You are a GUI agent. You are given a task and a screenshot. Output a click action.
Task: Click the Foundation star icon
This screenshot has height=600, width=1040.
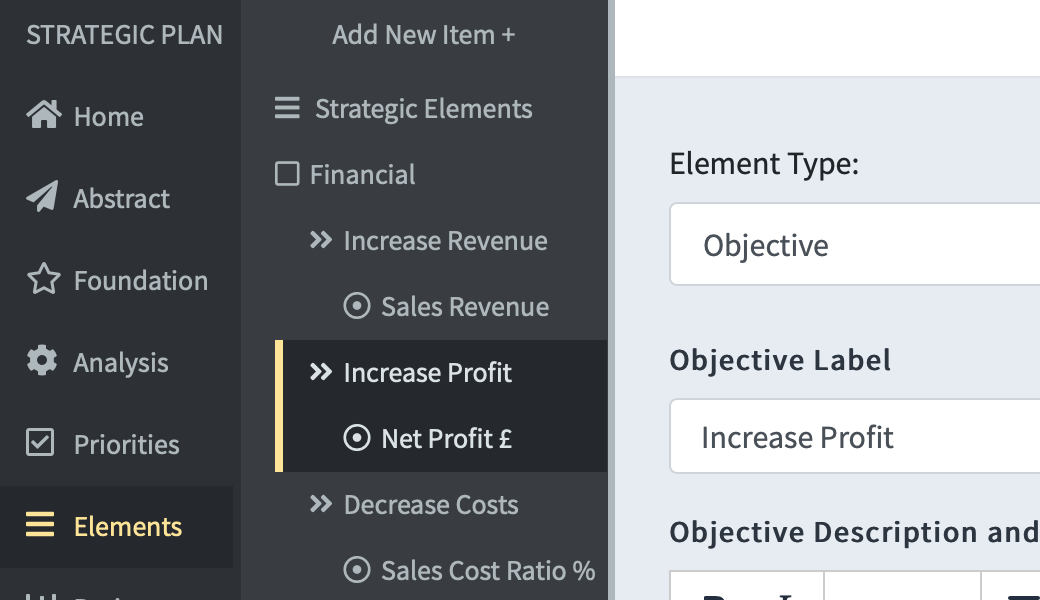pyautogui.click(x=44, y=279)
